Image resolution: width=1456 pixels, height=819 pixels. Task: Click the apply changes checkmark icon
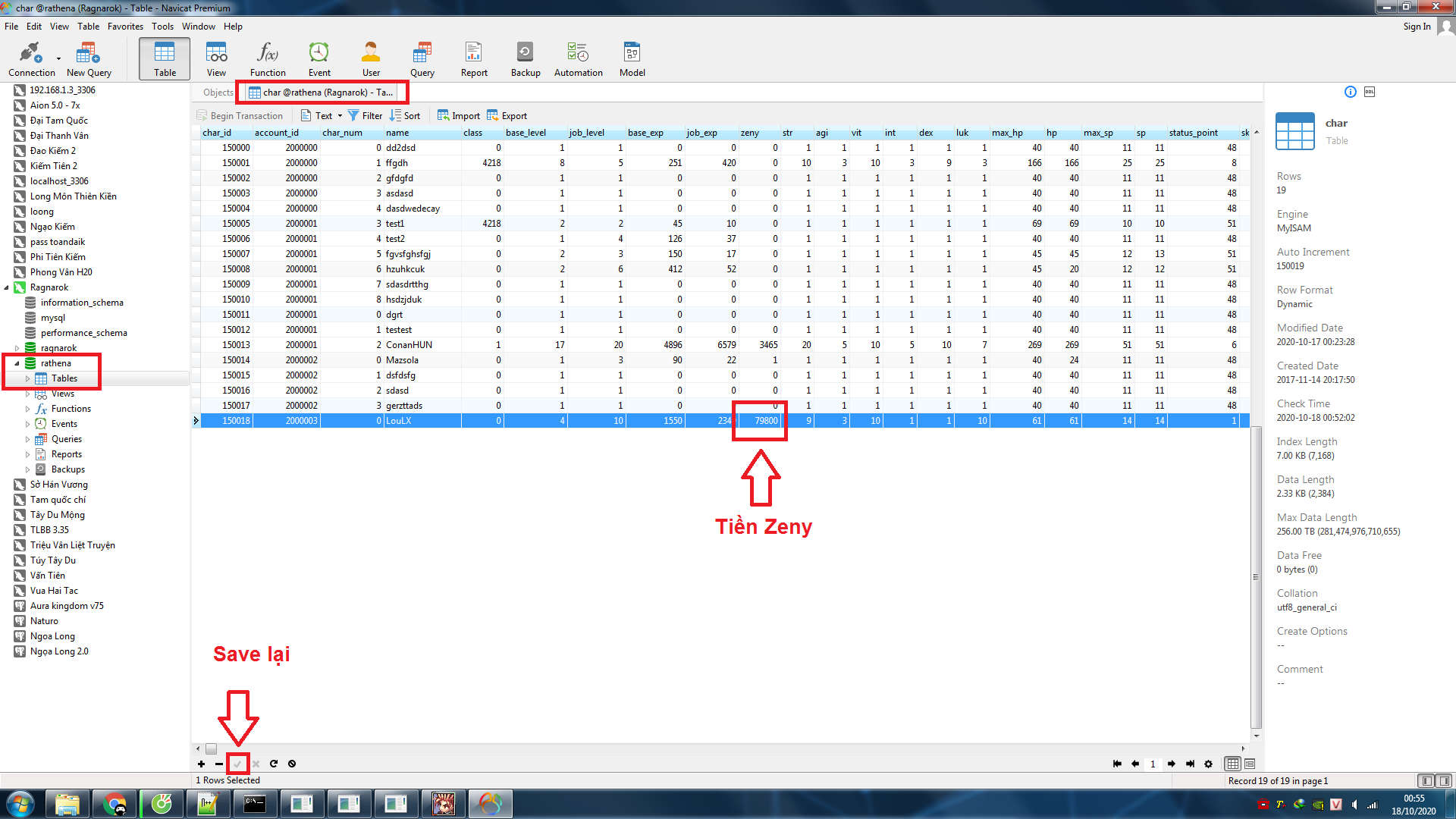point(237,764)
